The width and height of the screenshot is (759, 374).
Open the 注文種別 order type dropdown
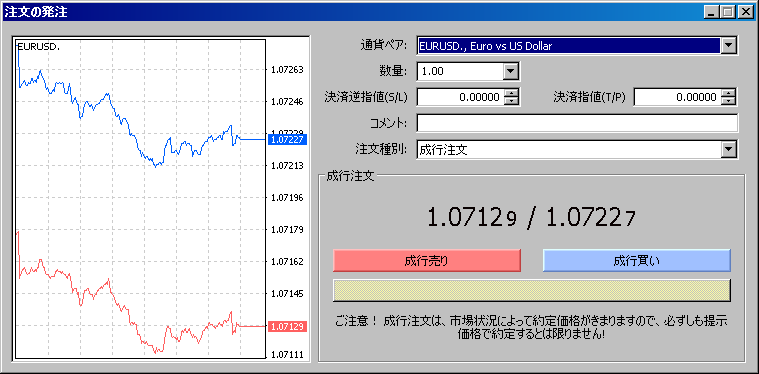[x=728, y=150]
